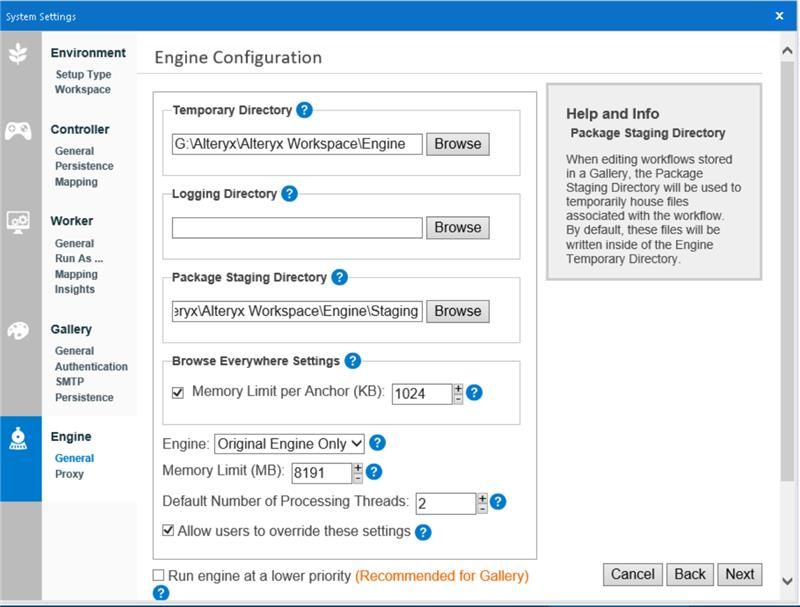Uncheck Allow users to override these settings
Viewport: 800px width, 607px height.
[x=168, y=531]
